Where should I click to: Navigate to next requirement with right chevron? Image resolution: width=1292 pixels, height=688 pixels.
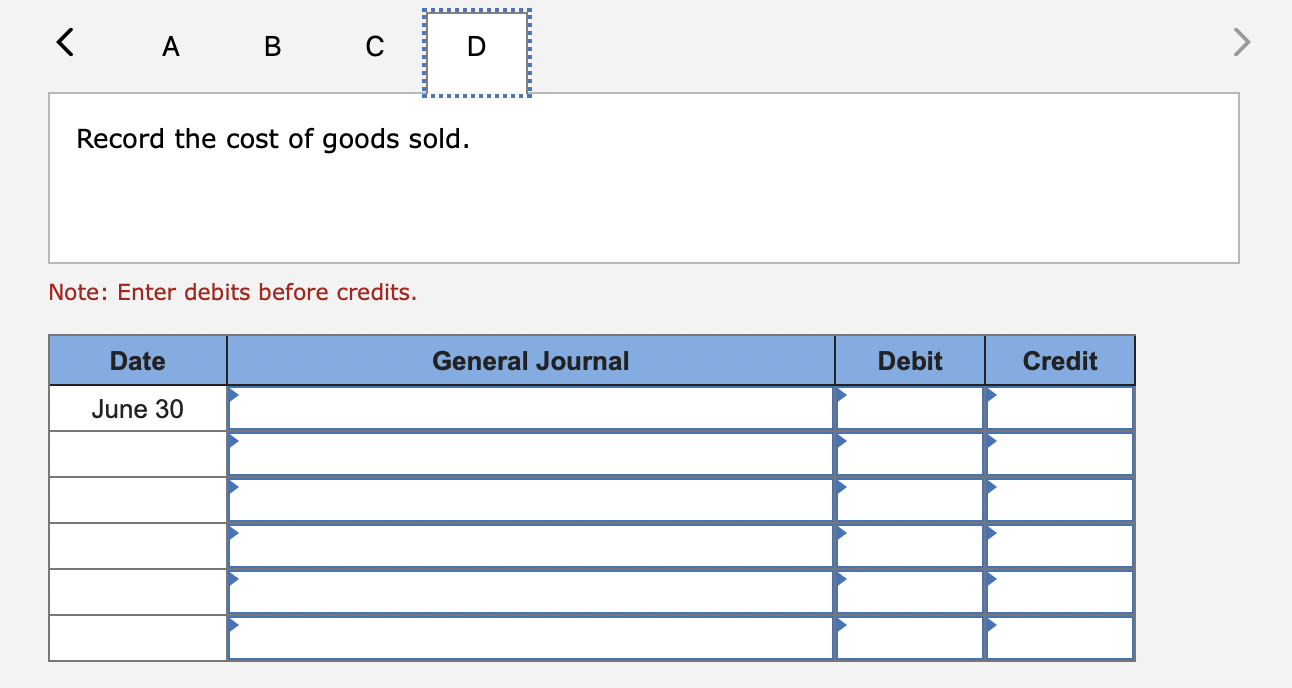click(1240, 42)
